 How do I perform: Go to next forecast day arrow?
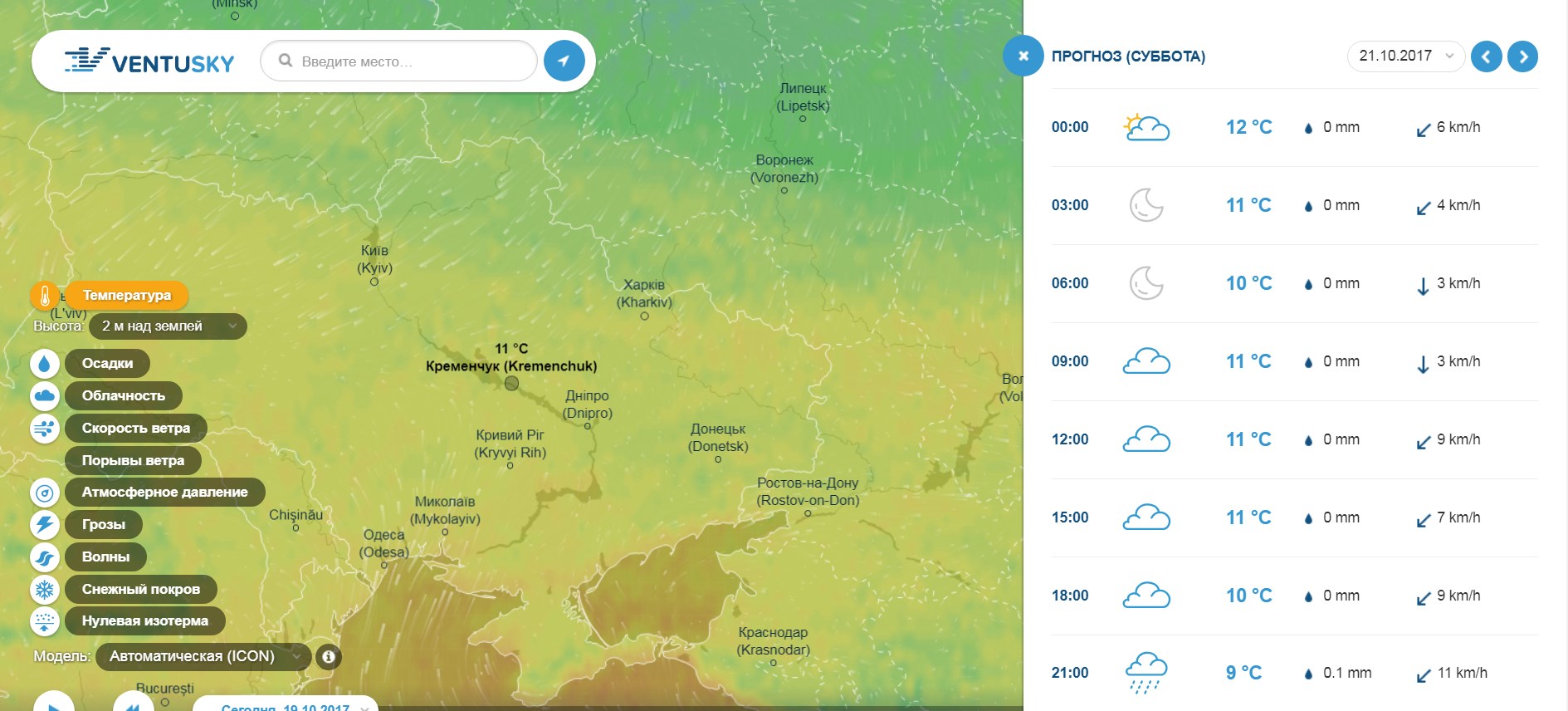(x=1522, y=56)
